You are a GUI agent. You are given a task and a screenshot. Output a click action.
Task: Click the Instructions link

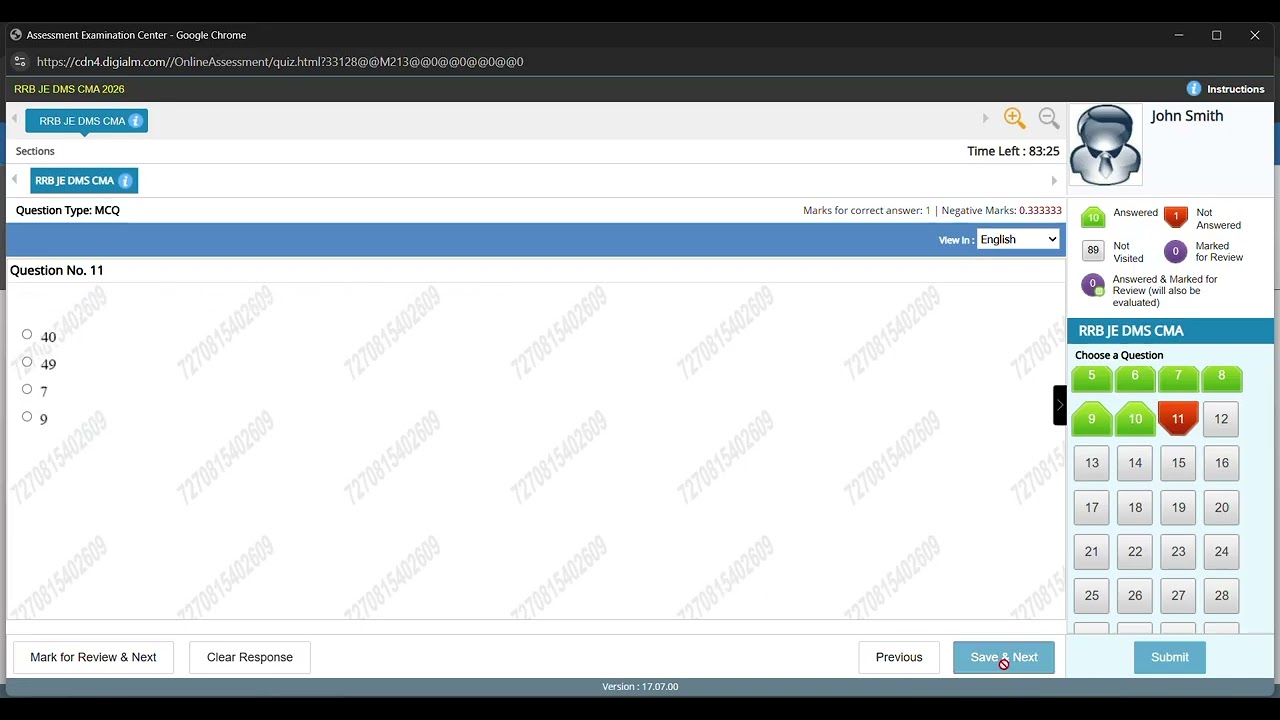tap(1235, 89)
